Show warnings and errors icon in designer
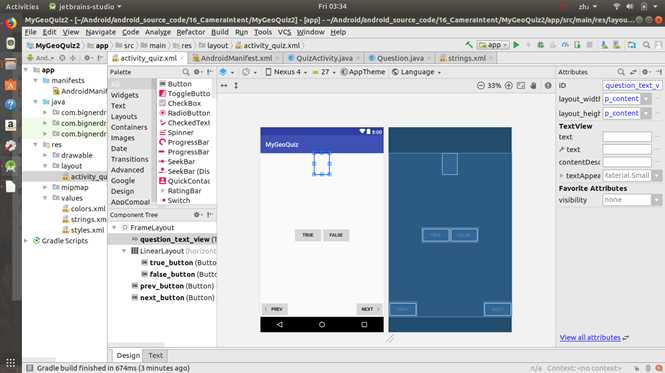This screenshot has width=665, height=373. pos(548,85)
